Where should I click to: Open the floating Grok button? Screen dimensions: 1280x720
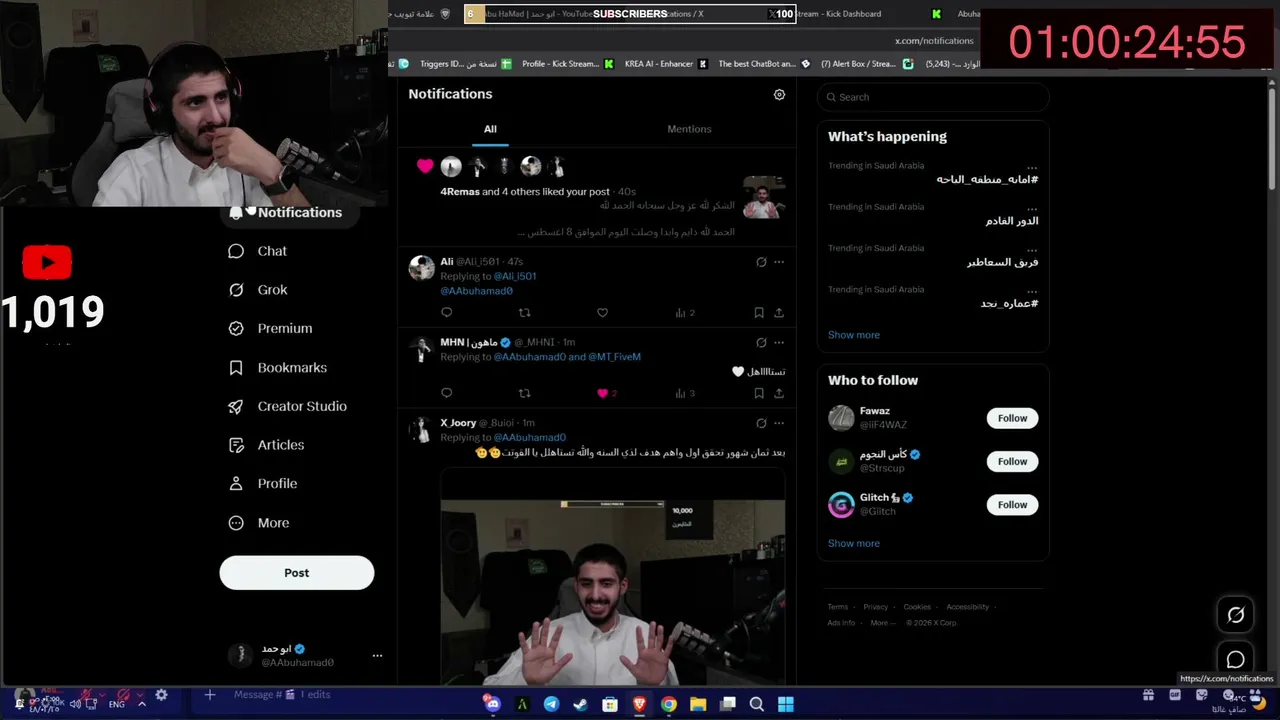[1236, 615]
